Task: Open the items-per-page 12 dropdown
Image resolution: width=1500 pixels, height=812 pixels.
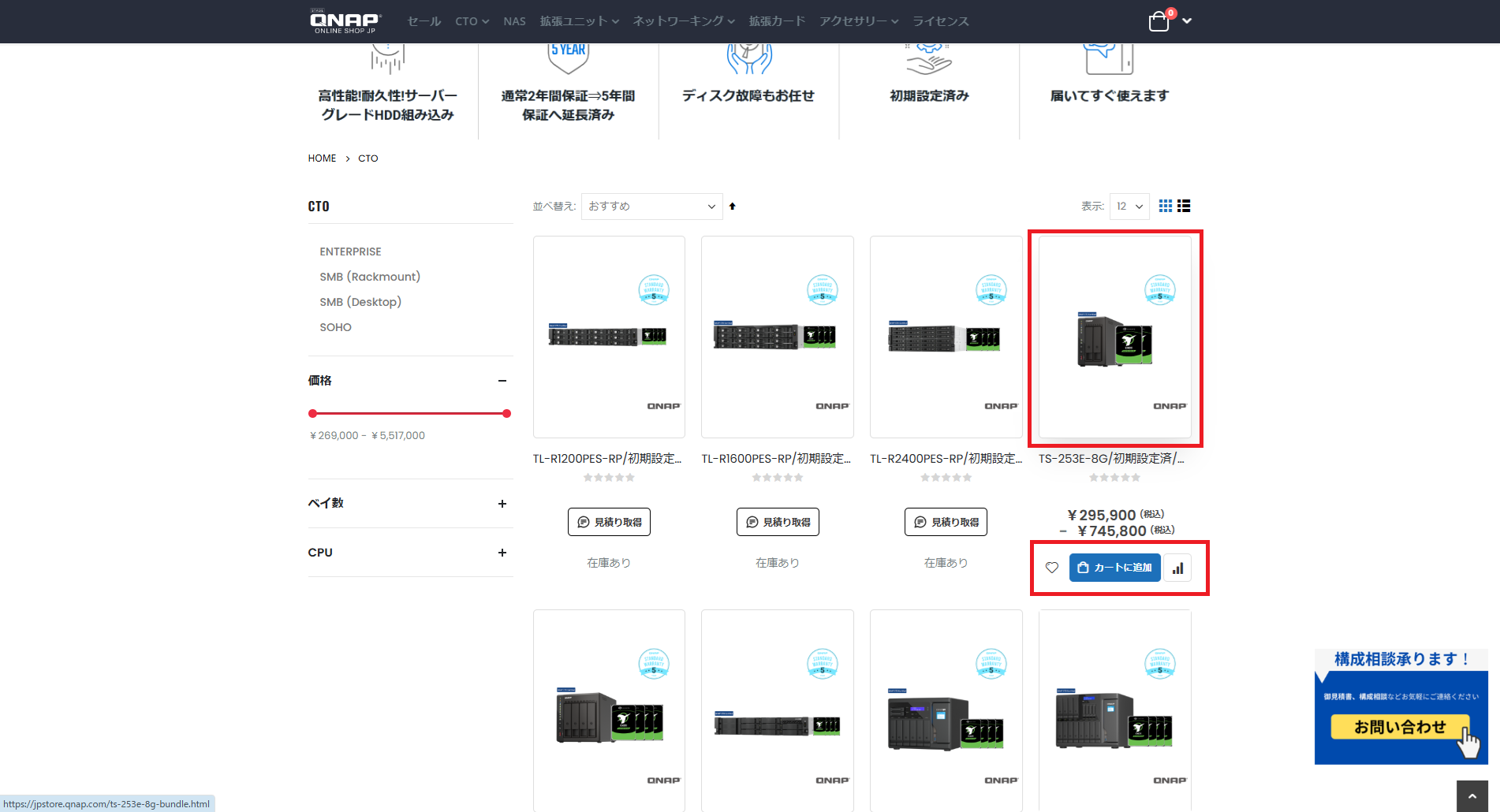Action: click(1129, 207)
